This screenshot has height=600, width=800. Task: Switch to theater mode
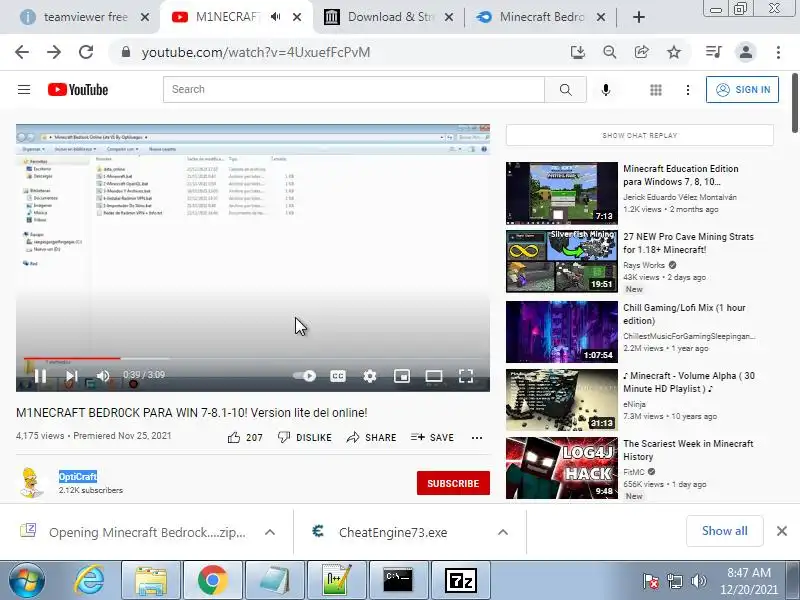434,377
